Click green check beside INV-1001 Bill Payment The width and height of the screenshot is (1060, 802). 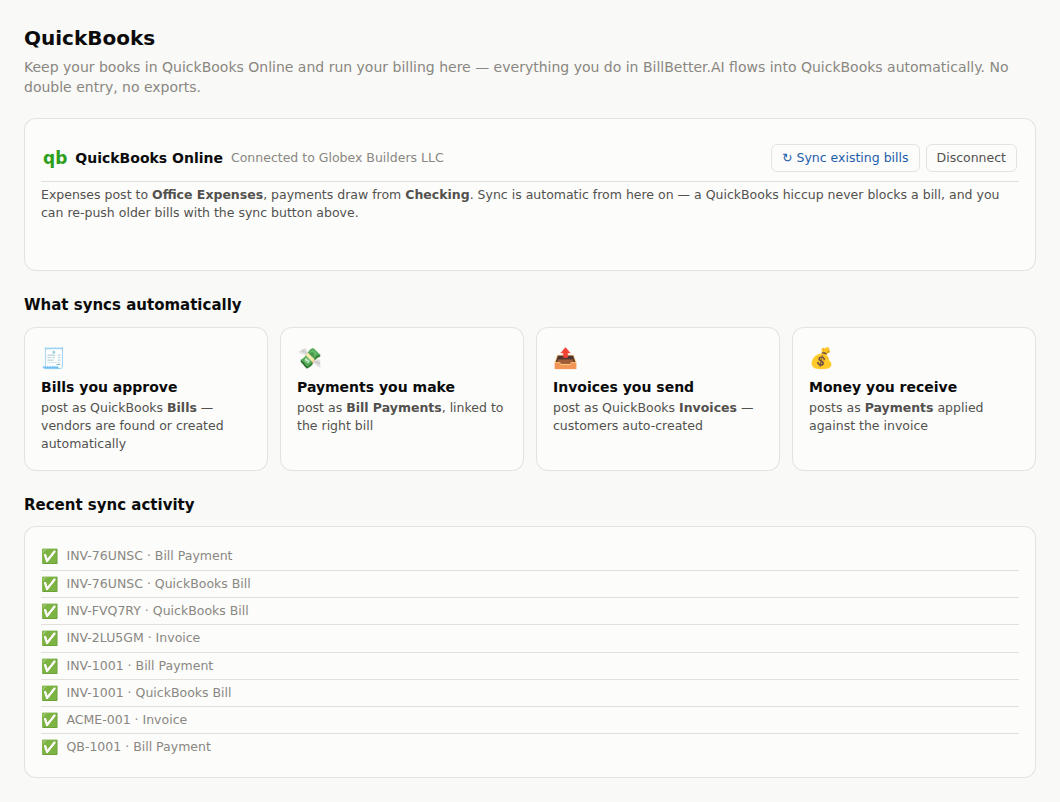tap(49, 665)
